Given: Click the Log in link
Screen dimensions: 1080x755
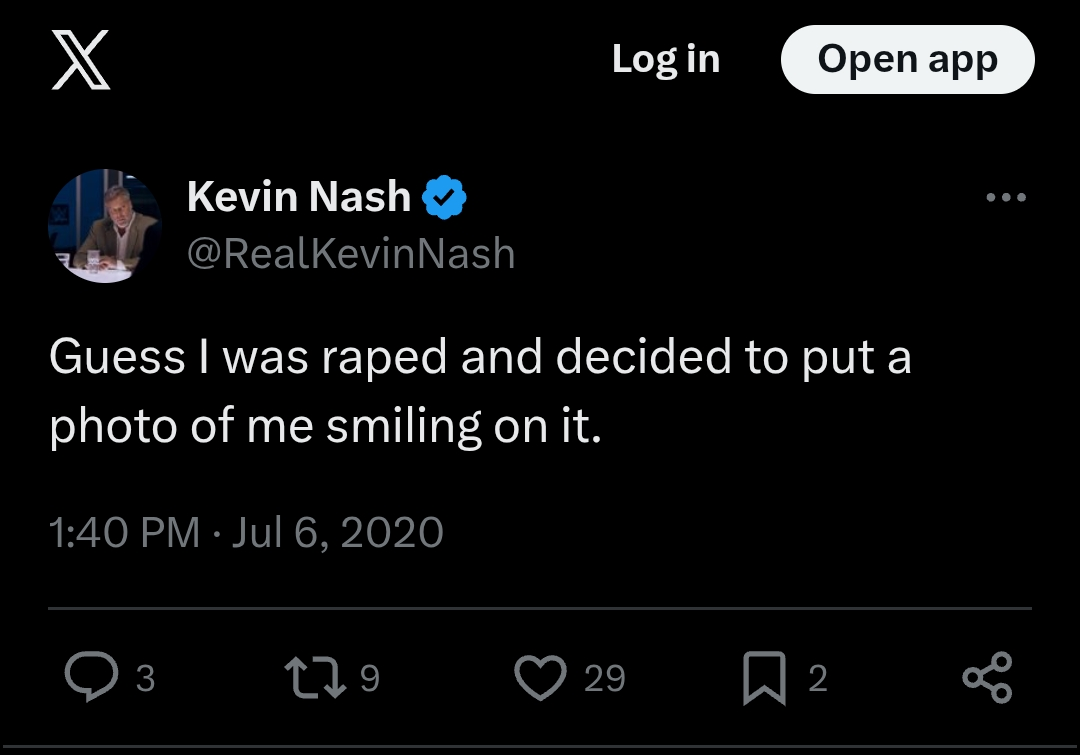Looking at the screenshot, I should pyautogui.click(x=665, y=59).
